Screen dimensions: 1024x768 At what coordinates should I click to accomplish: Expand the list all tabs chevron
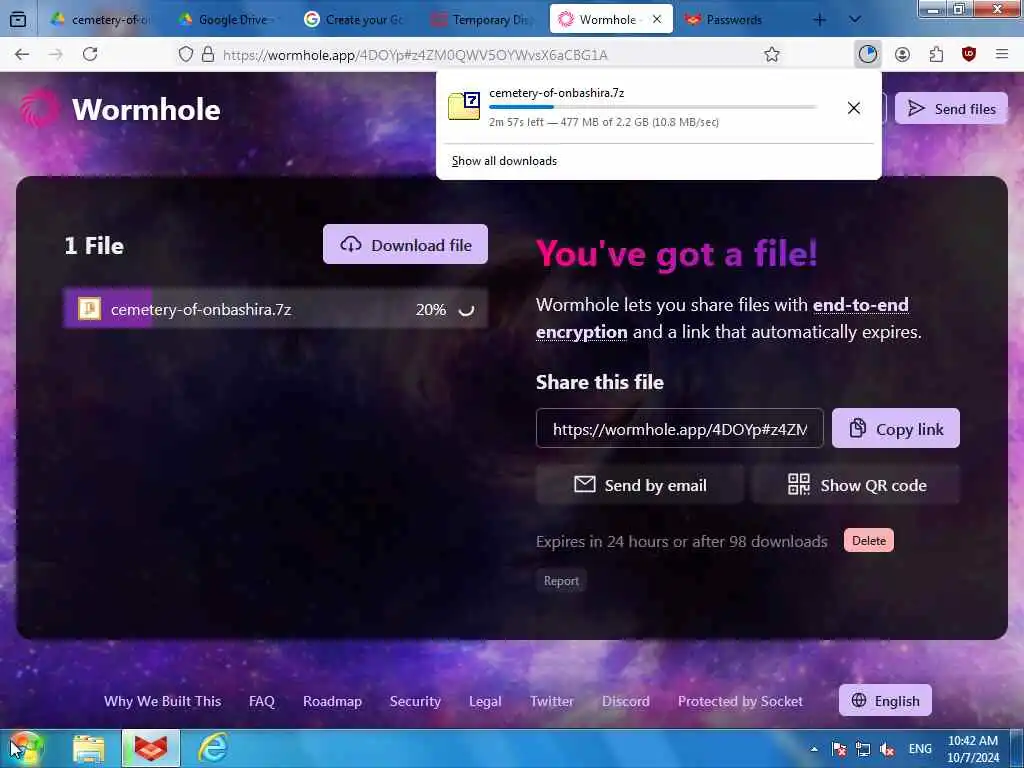854,20
